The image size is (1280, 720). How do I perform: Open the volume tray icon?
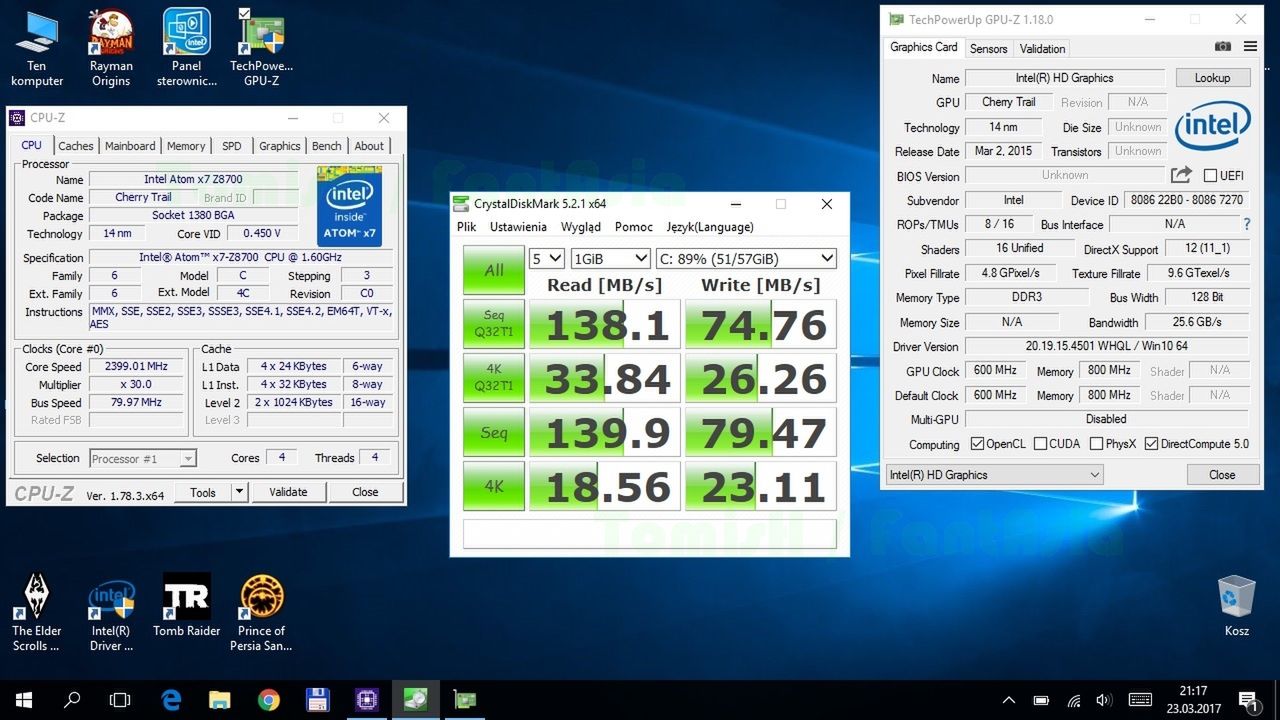point(1105,700)
